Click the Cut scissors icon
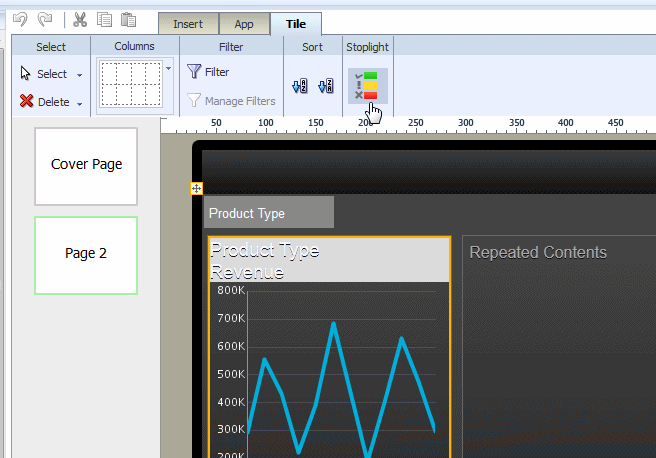The height and width of the screenshot is (458, 656). [x=79, y=20]
